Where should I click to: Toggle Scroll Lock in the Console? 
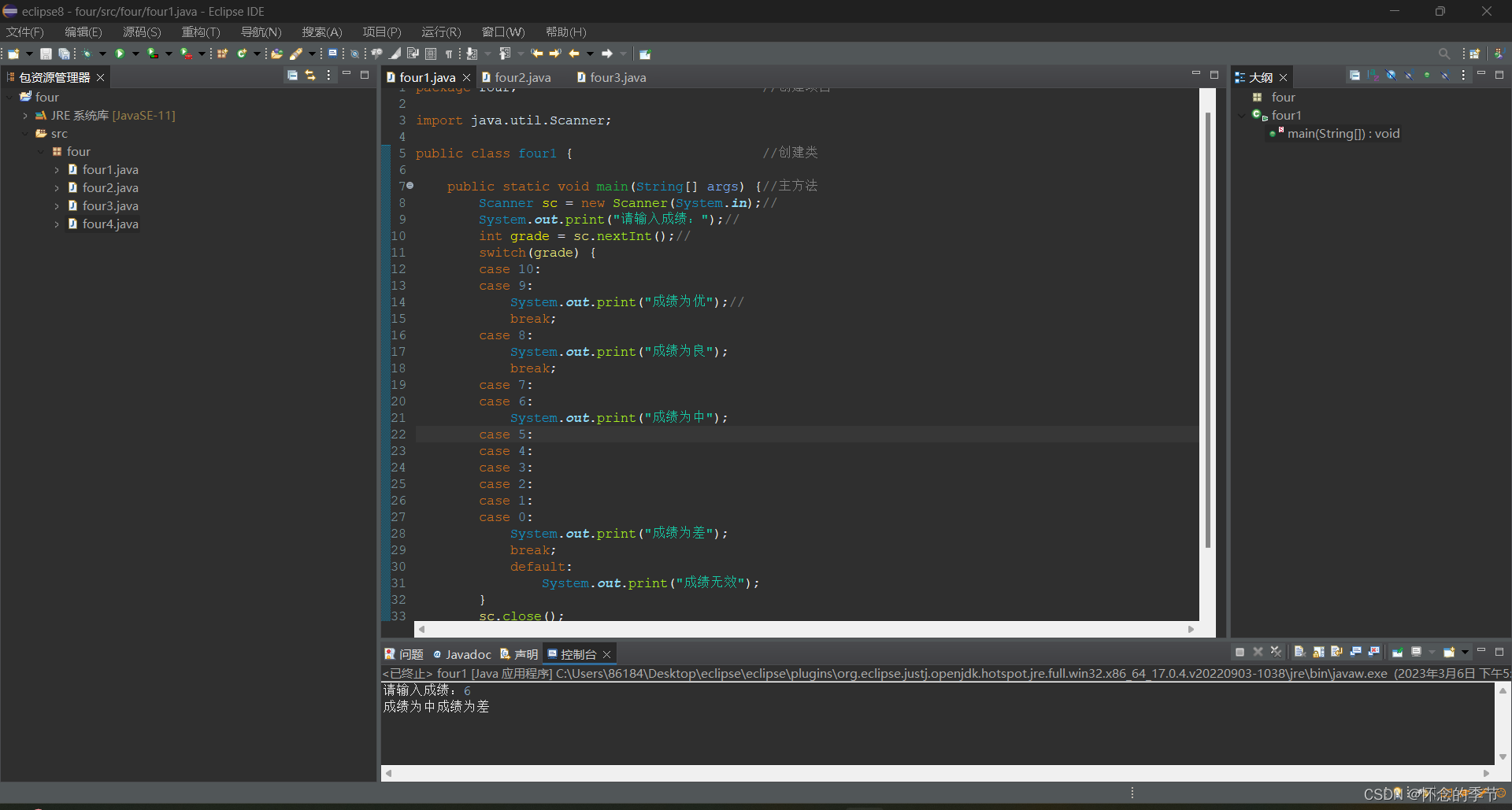(1317, 653)
